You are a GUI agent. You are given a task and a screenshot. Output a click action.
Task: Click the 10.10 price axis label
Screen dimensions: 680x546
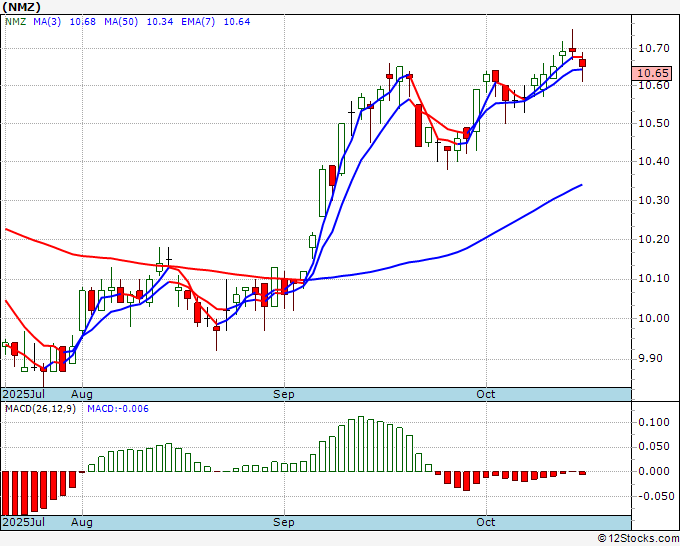[654, 278]
